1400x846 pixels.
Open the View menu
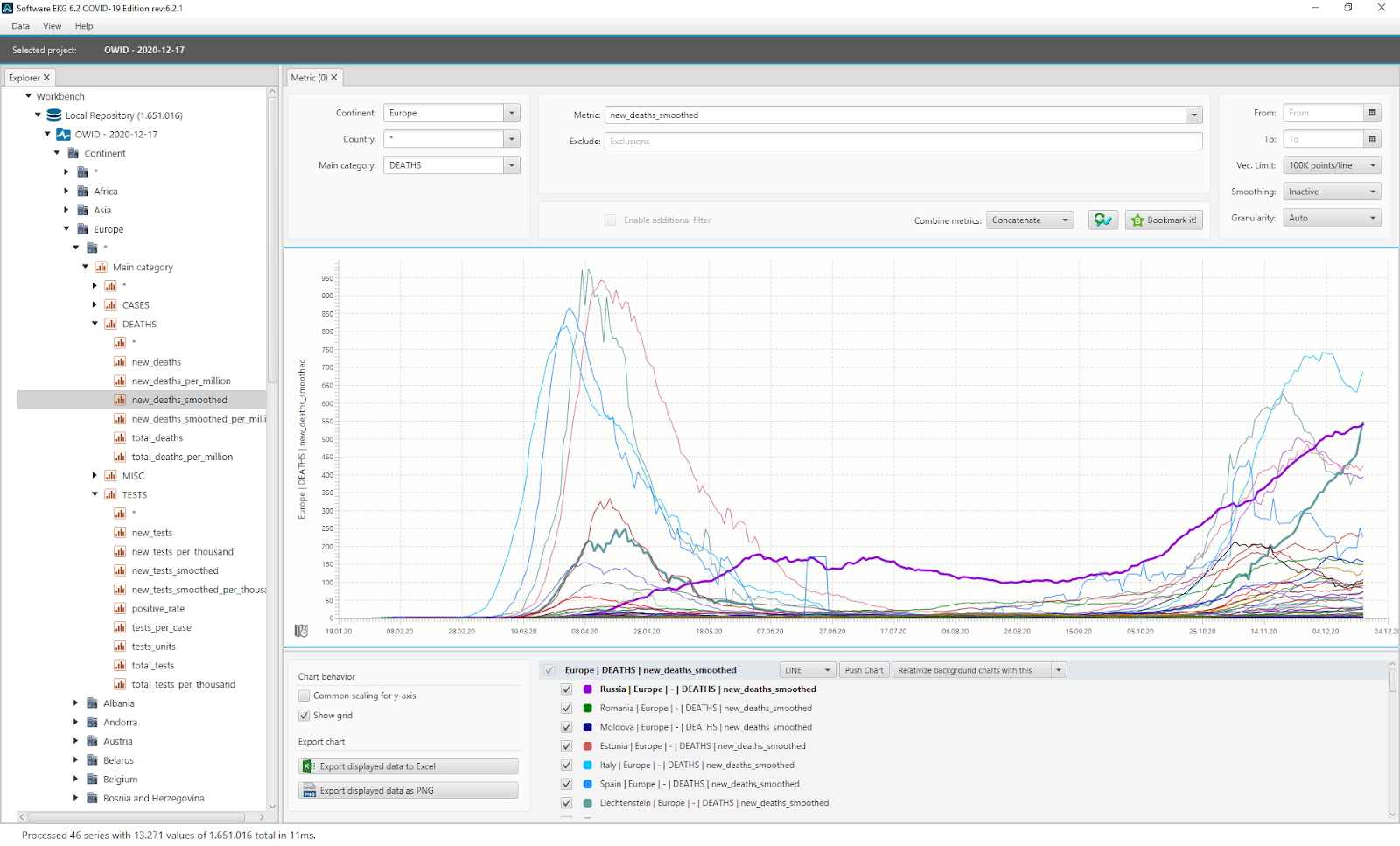click(x=52, y=26)
